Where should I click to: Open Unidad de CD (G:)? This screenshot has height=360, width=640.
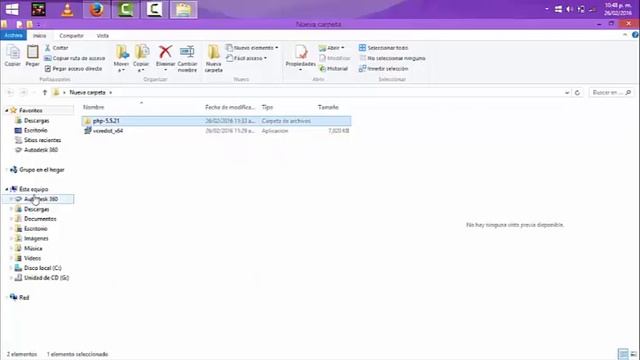(46, 278)
